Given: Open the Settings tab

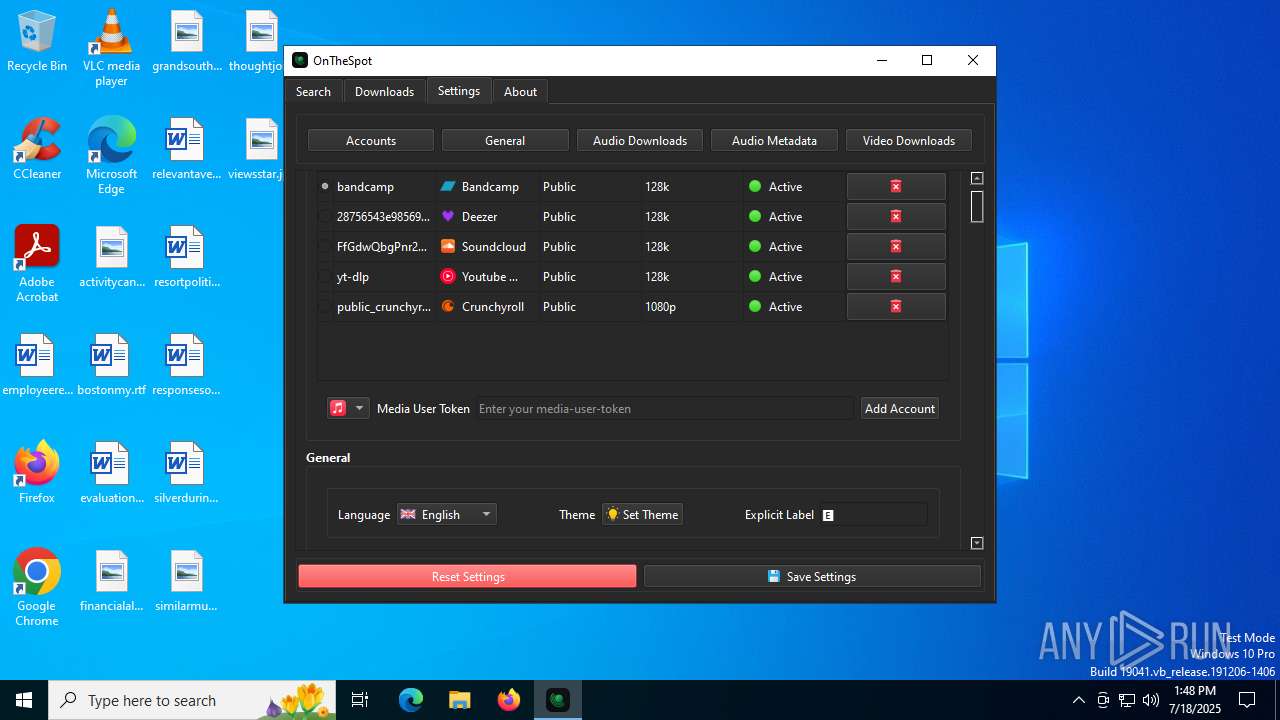Looking at the screenshot, I should pos(459,90).
